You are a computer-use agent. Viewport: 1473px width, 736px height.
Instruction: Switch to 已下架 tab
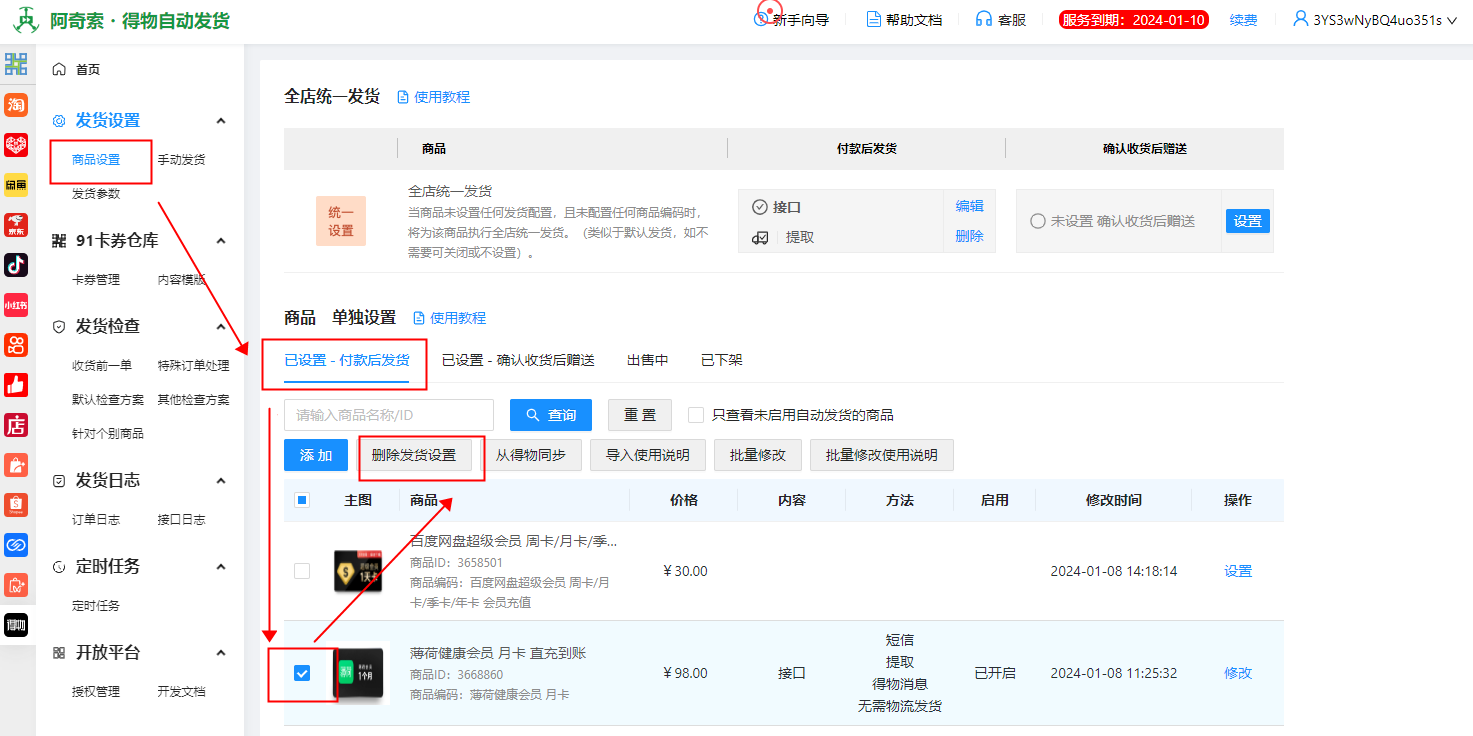click(722, 360)
